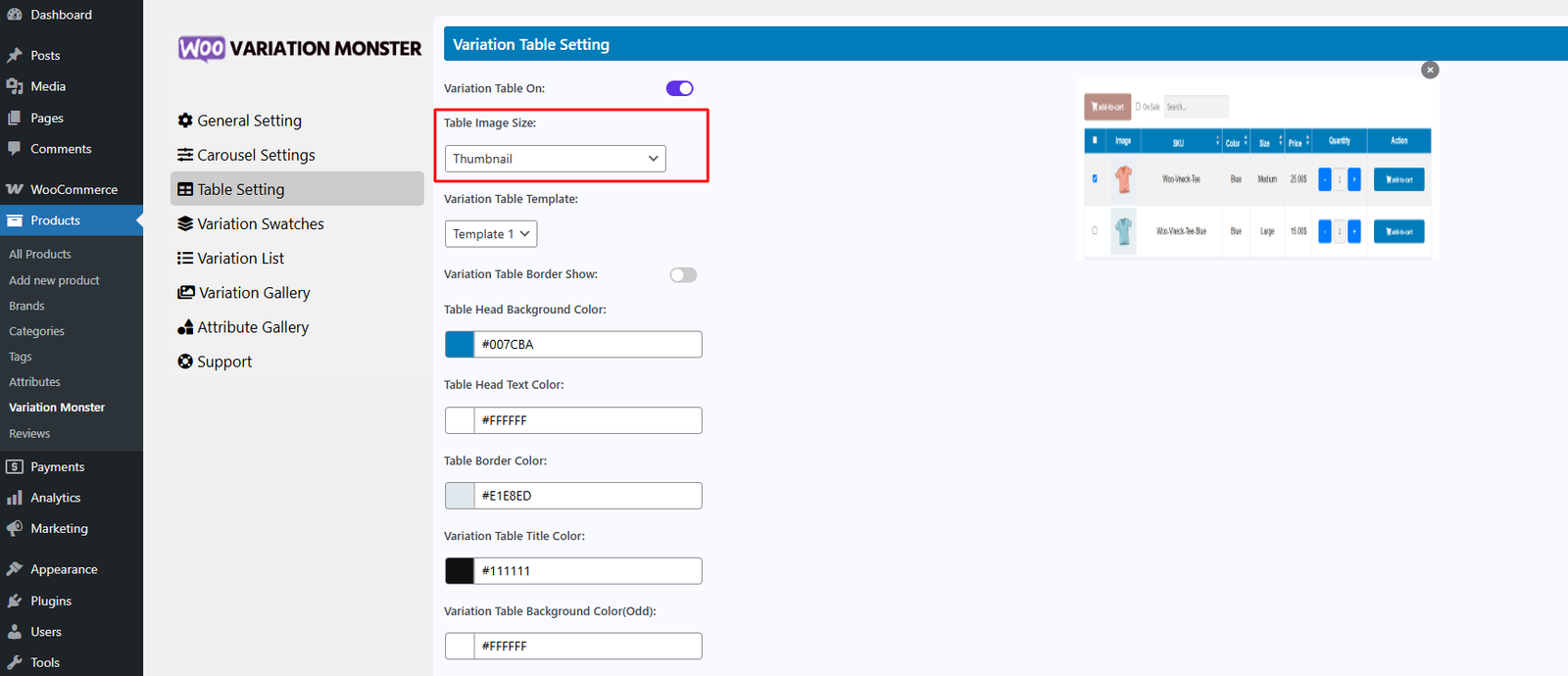Open the Plugins admin menu
Viewport: 1568px width, 676px height.
coord(51,601)
